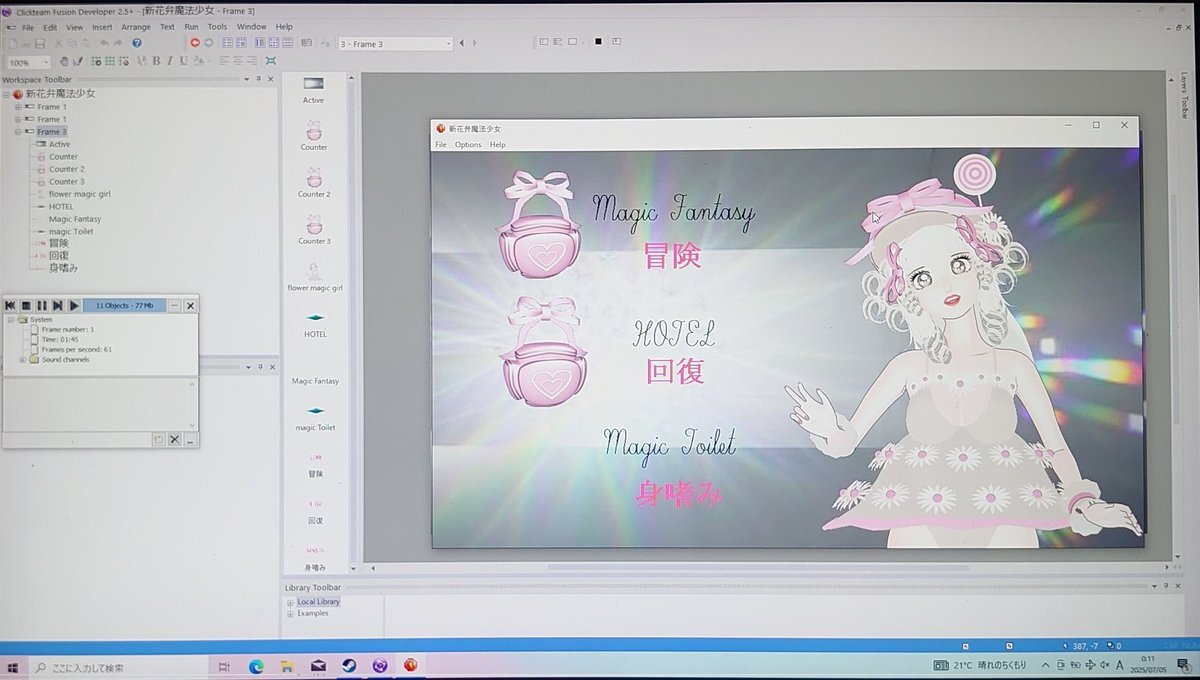Select magic Toilet in the workspace tree
This screenshot has height=680, width=1200.
71,232
